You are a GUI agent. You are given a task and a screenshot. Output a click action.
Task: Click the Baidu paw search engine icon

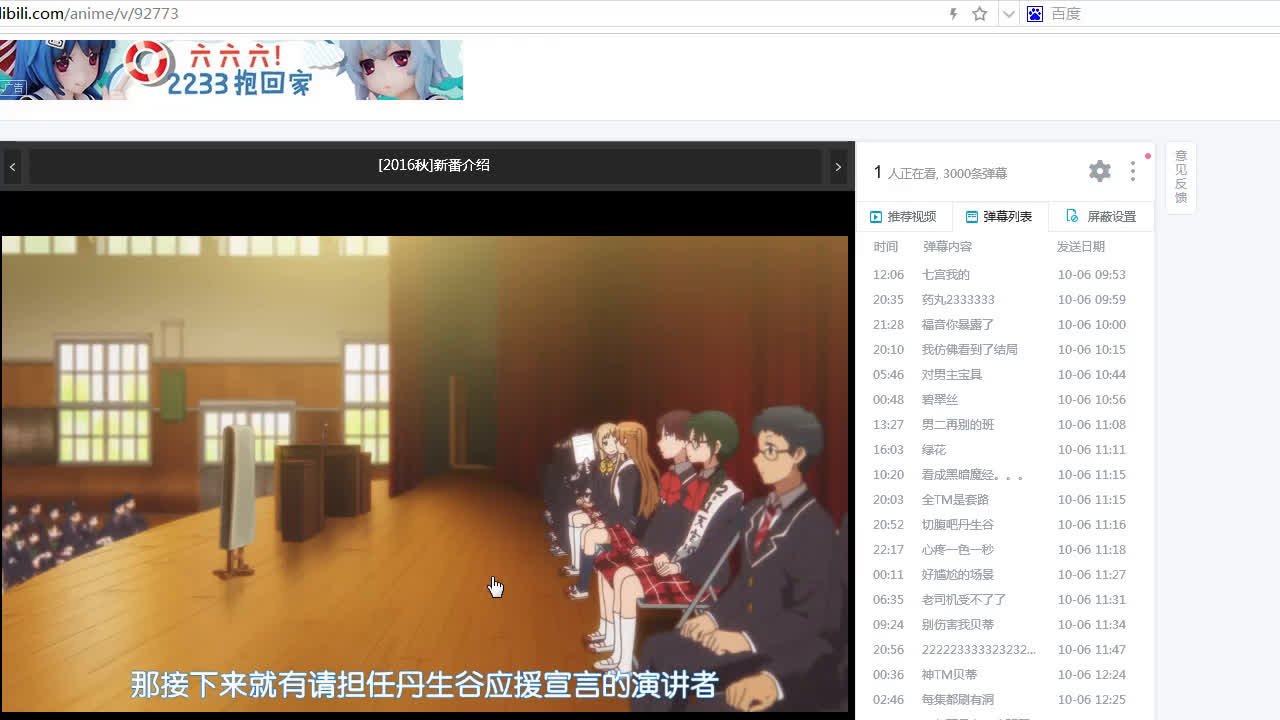(x=1035, y=14)
